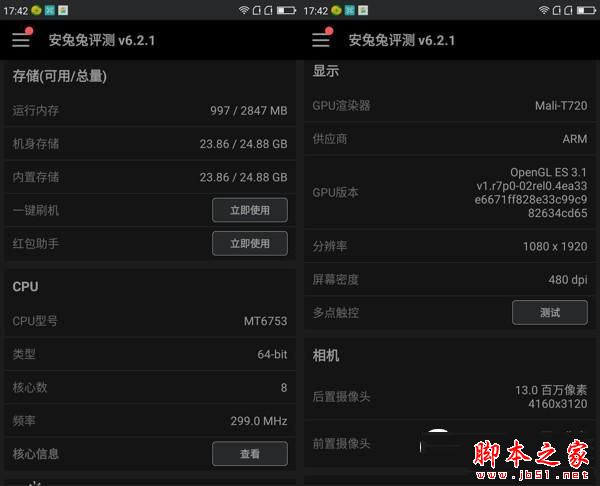The width and height of the screenshot is (600, 486).
Task: Select the 机身存储 row
Action: pyautogui.click(x=150, y=144)
